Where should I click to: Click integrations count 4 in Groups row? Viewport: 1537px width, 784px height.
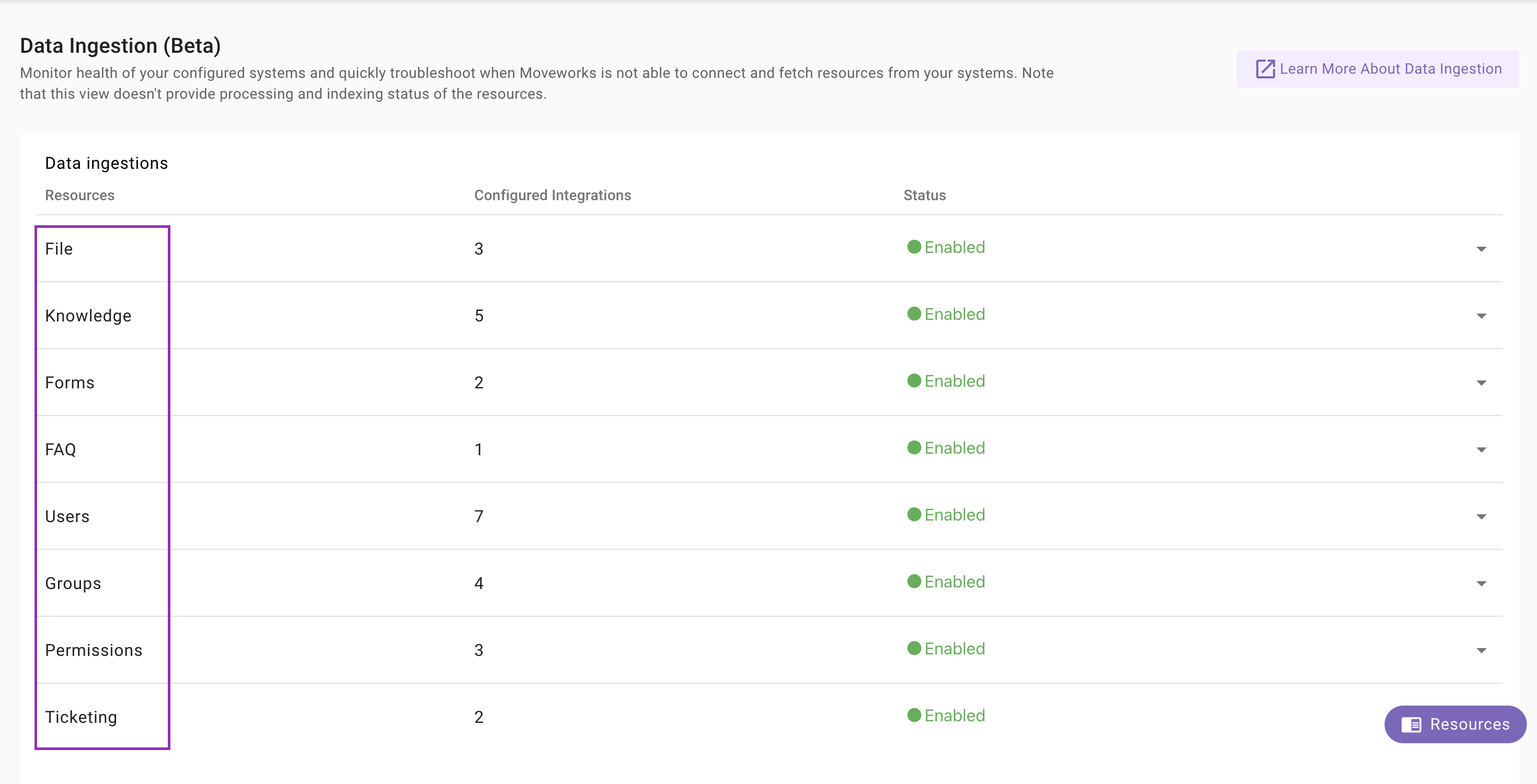click(x=478, y=583)
